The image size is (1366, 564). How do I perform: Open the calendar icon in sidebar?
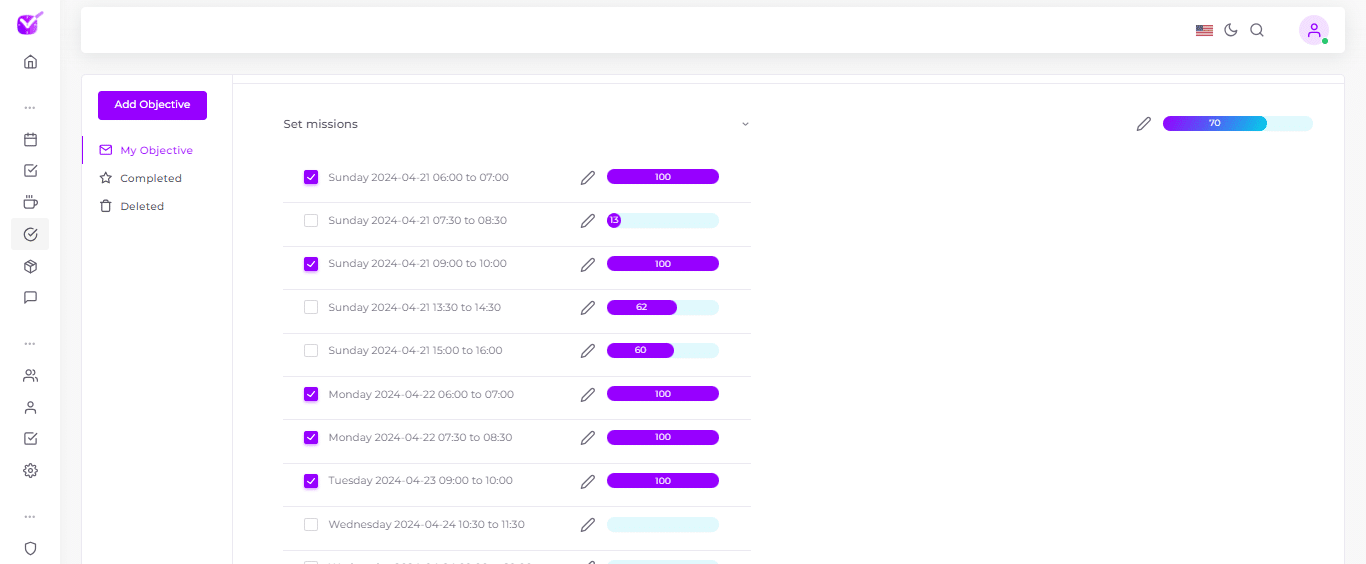point(30,140)
